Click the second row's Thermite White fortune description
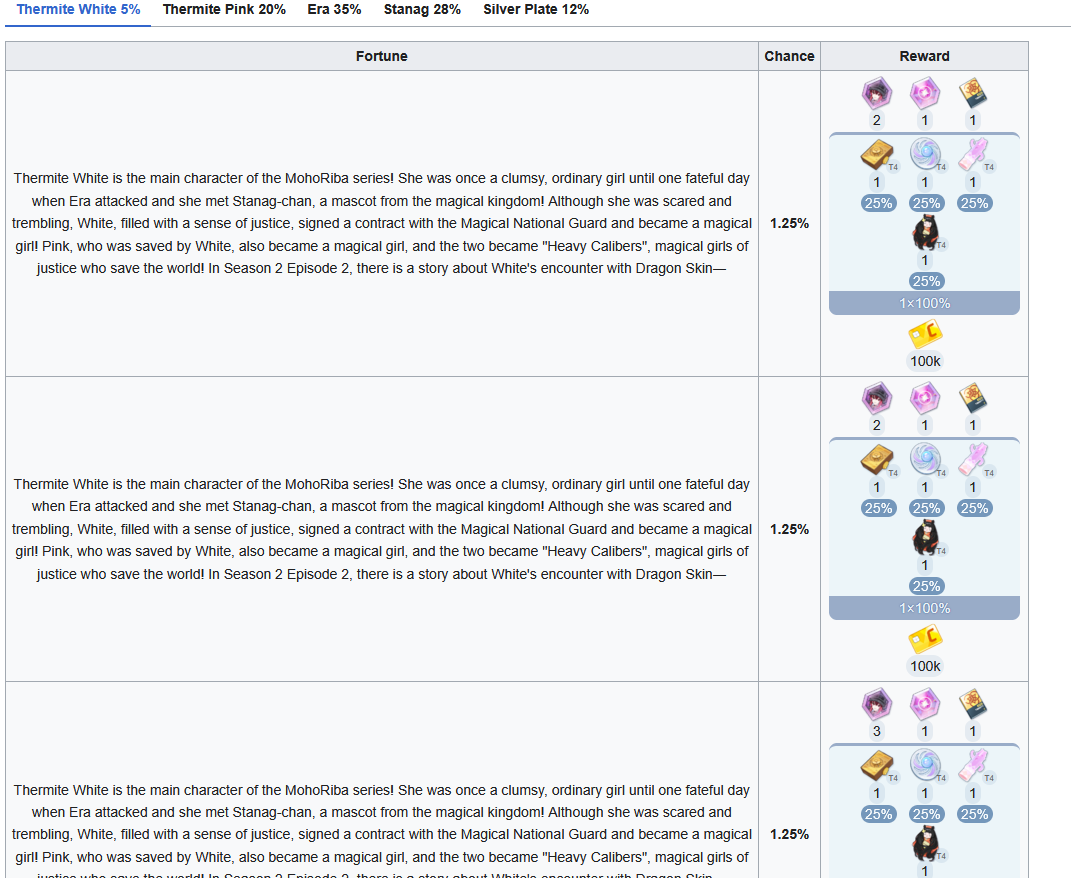The image size is (1071, 878). pyautogui.click(x=381, y=529)
